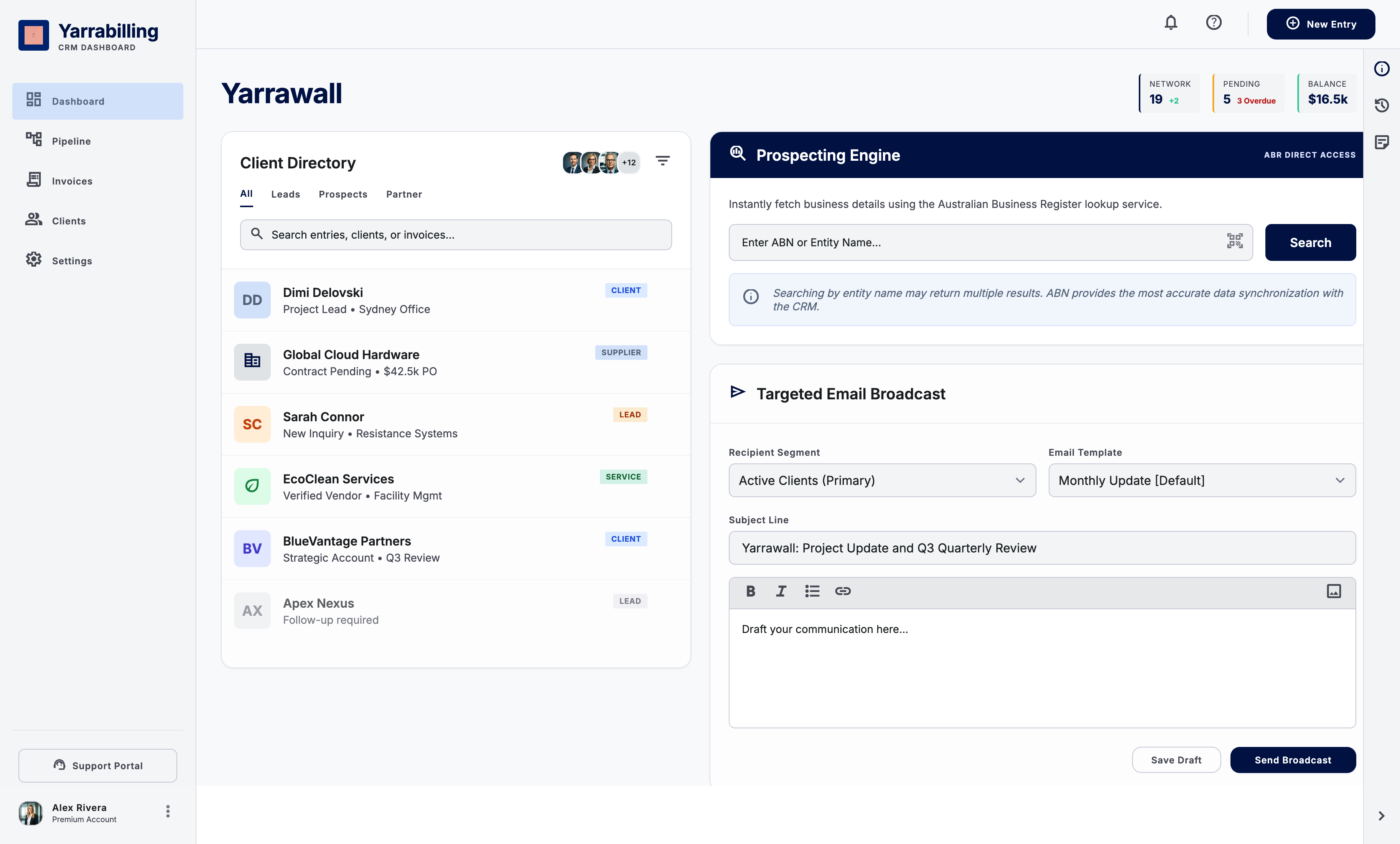Edit the Subject Line field
Image resolution: width=1400 pixels, height=844 pixels.
[x=1042, y=548]
